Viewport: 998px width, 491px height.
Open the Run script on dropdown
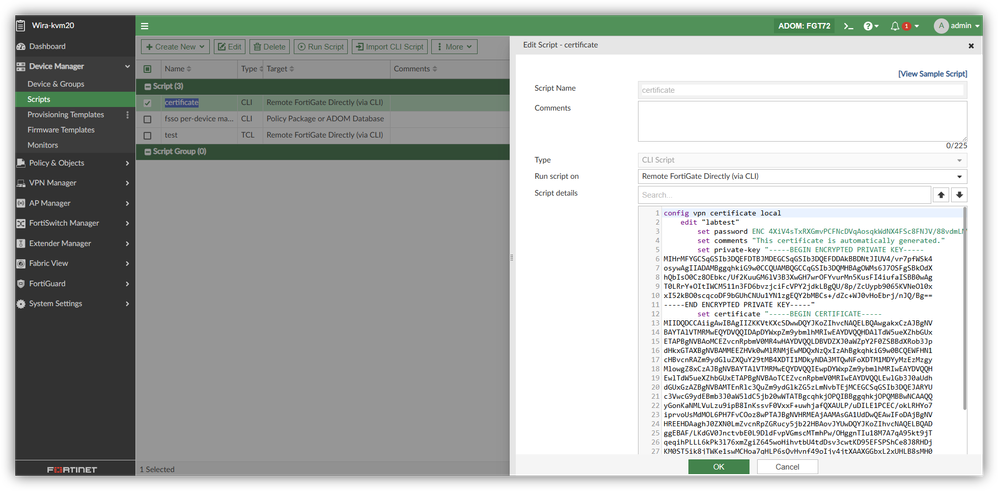(802, 177)
